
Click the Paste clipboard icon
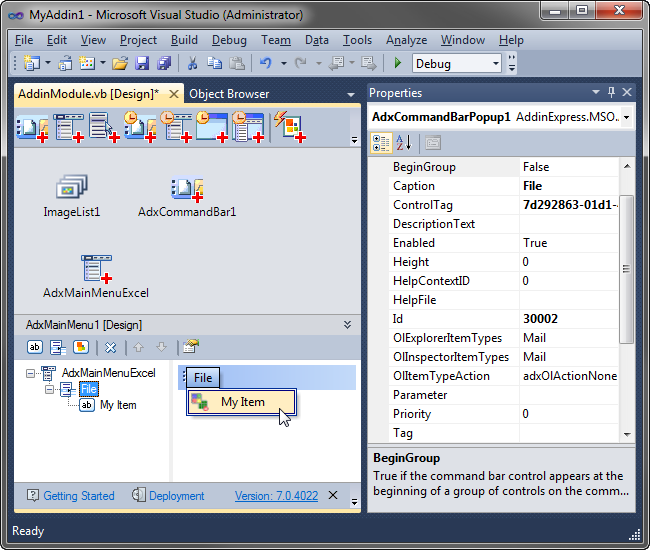tap(237, 63)
